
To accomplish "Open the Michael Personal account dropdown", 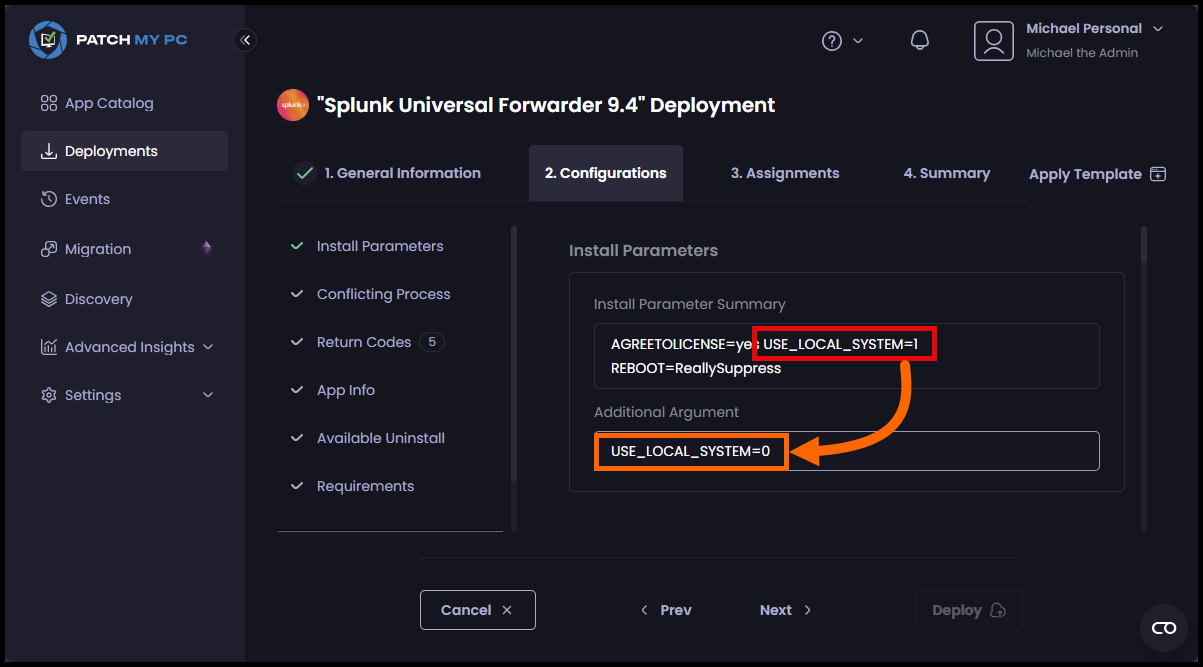I will (1095, 28).
